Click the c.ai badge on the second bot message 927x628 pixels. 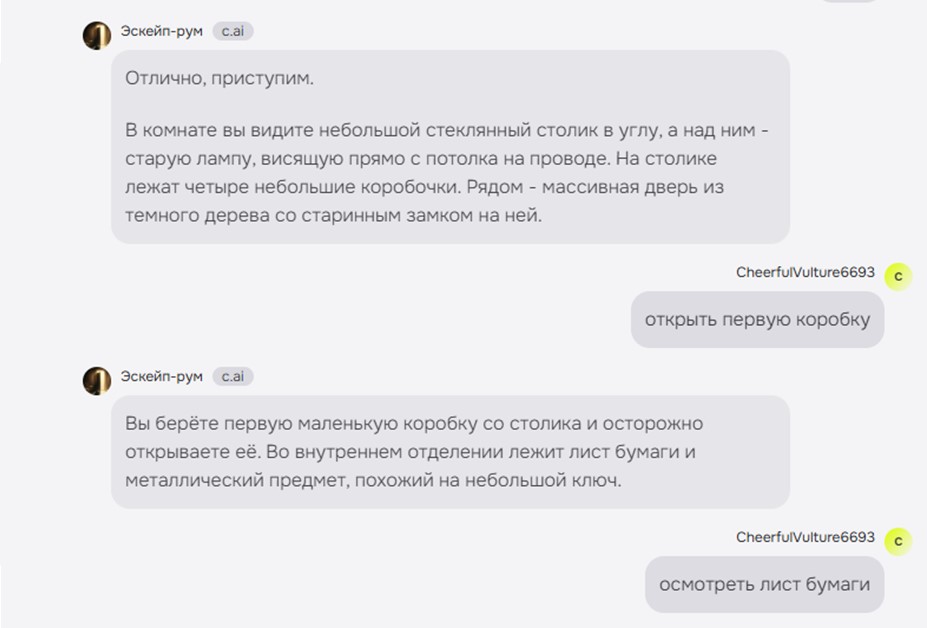(232, 376)
